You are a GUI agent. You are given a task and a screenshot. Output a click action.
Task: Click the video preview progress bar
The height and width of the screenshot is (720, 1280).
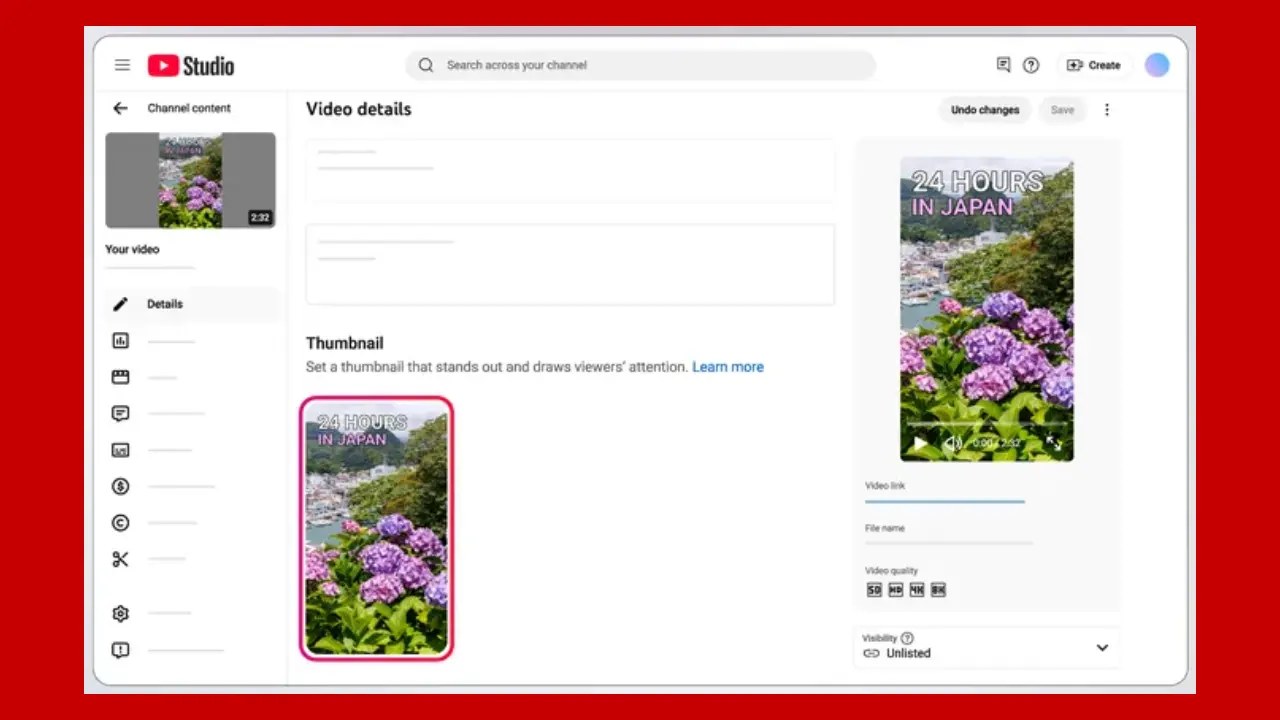[x=986, y=425]
